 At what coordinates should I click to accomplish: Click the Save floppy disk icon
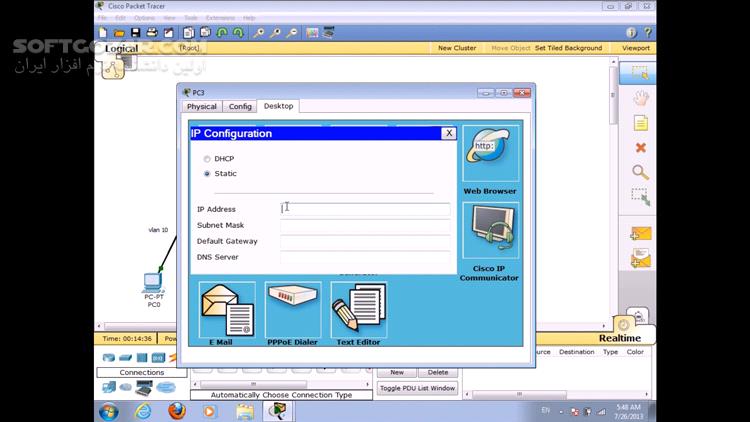coord(135,33)
